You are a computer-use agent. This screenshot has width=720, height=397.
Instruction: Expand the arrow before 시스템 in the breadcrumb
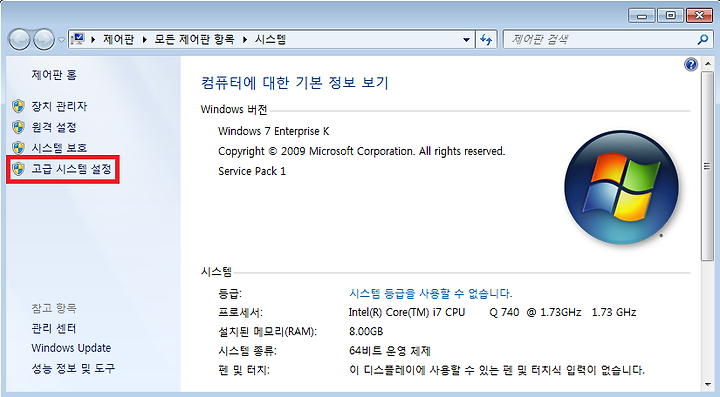coord(245,40)
